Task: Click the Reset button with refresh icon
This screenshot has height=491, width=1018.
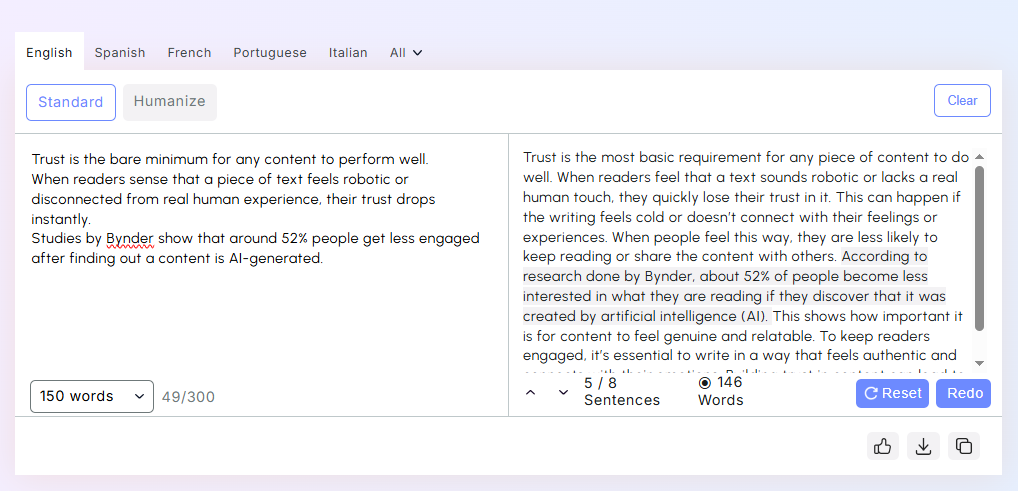Action: 892,393
